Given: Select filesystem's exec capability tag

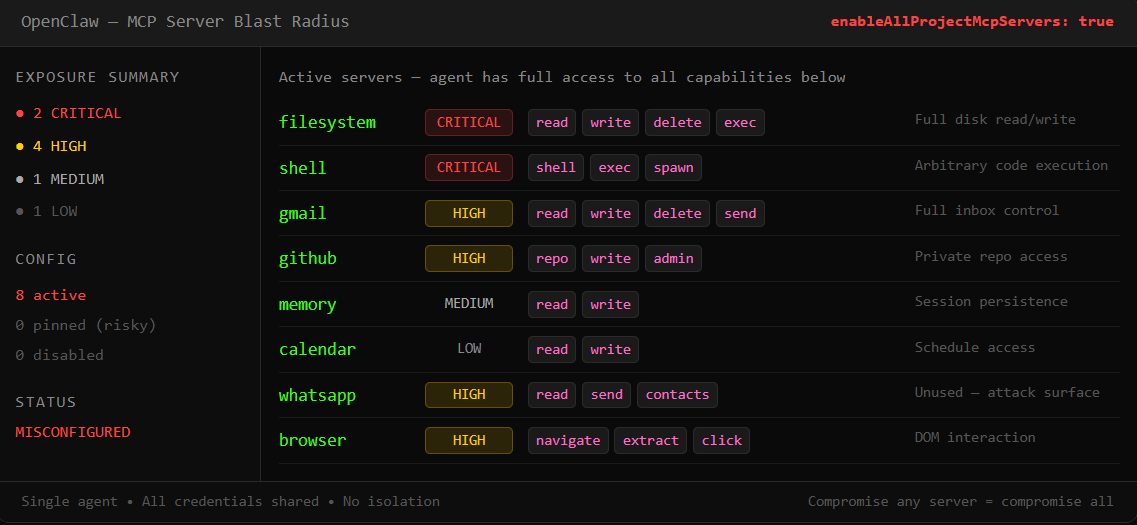Looking at the screenshot, I should tap(740, 123).
